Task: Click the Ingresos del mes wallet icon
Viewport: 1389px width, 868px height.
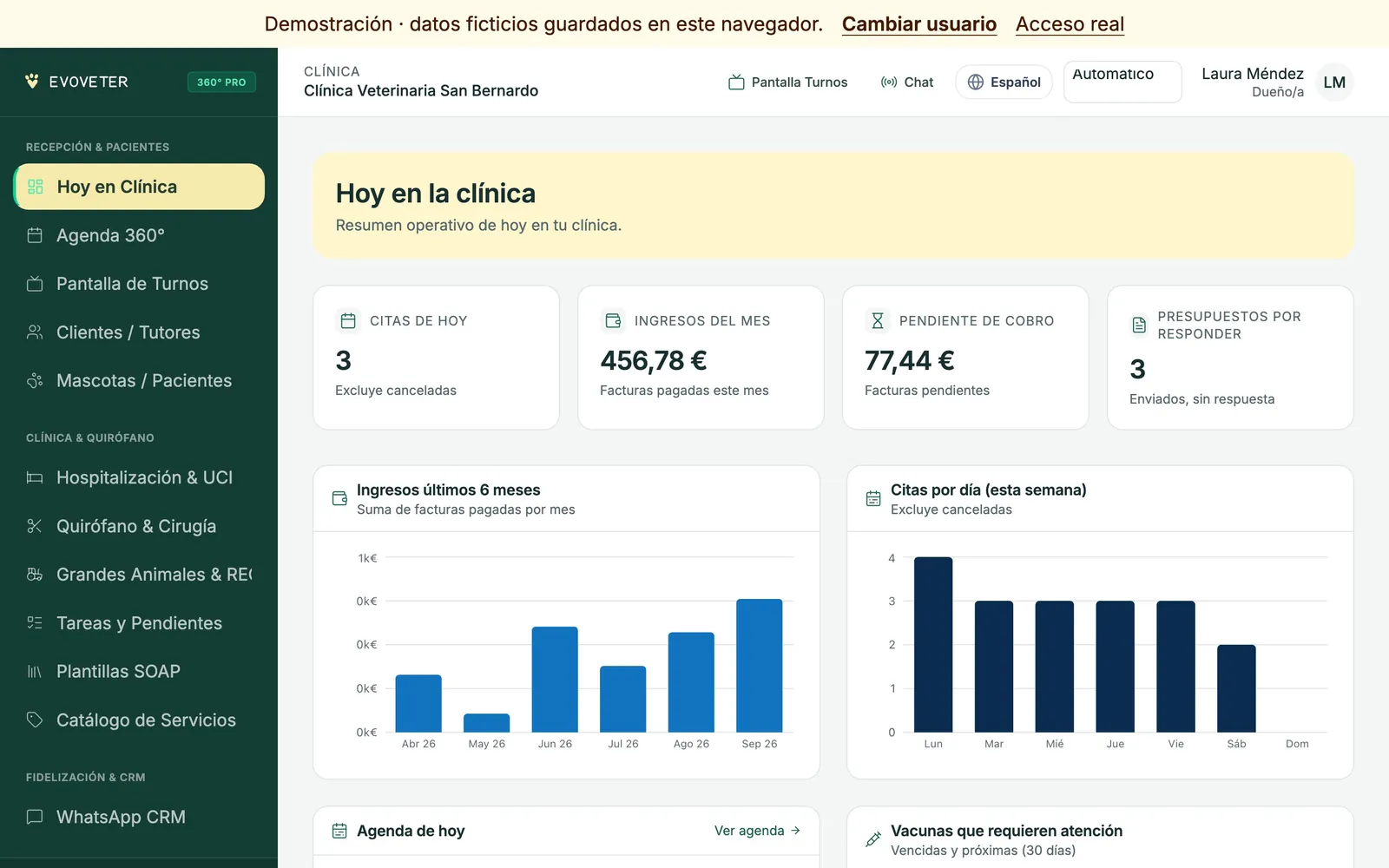Action: [x=613, y=321]
